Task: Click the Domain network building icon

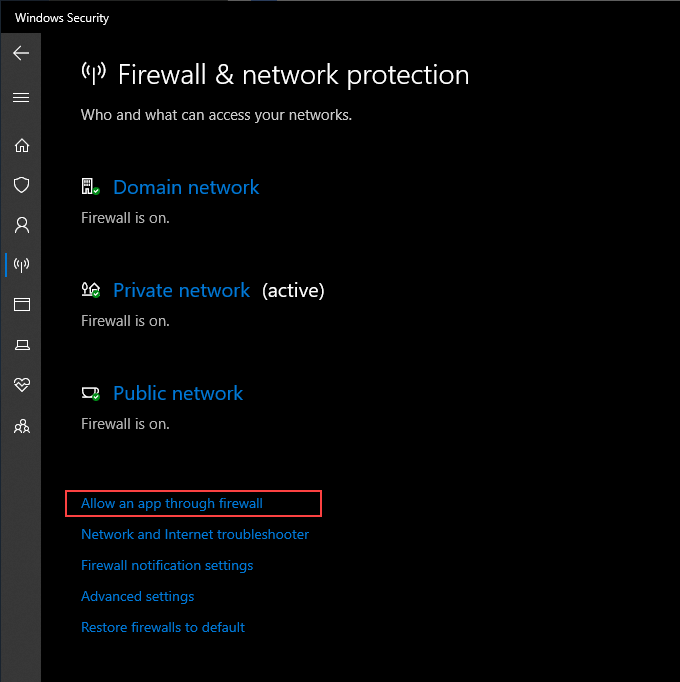Action: click(x=90, y=187)
